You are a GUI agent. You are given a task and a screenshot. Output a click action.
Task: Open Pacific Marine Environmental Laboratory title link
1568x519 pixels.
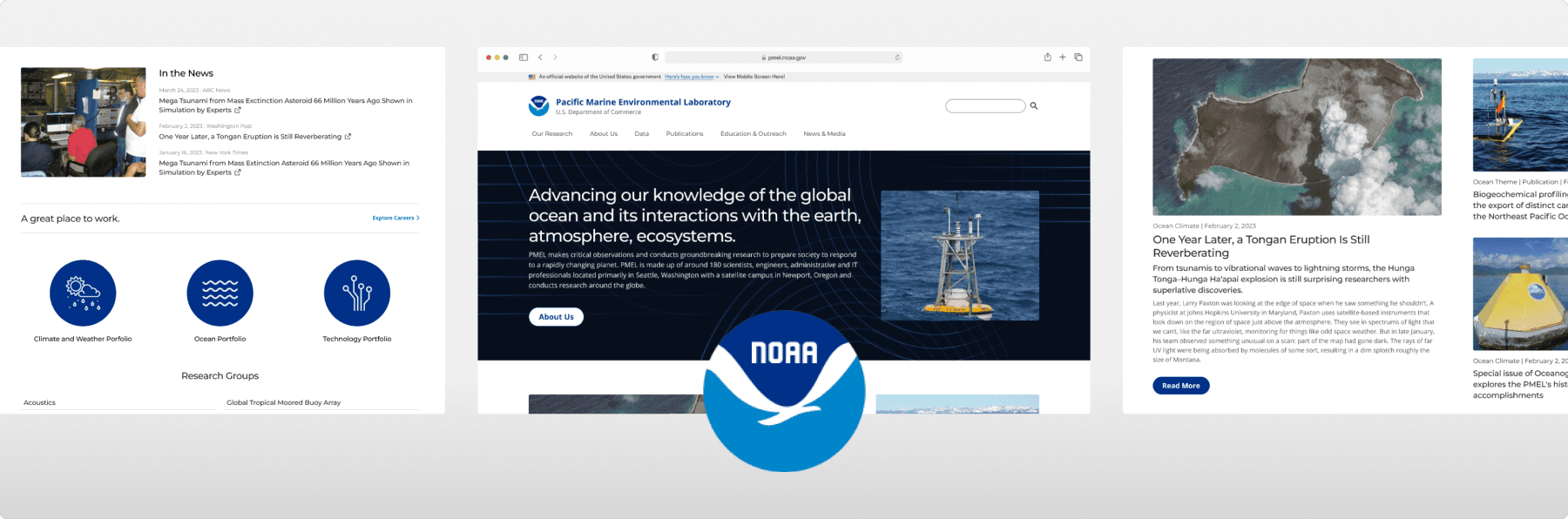(x=644, y=102)
